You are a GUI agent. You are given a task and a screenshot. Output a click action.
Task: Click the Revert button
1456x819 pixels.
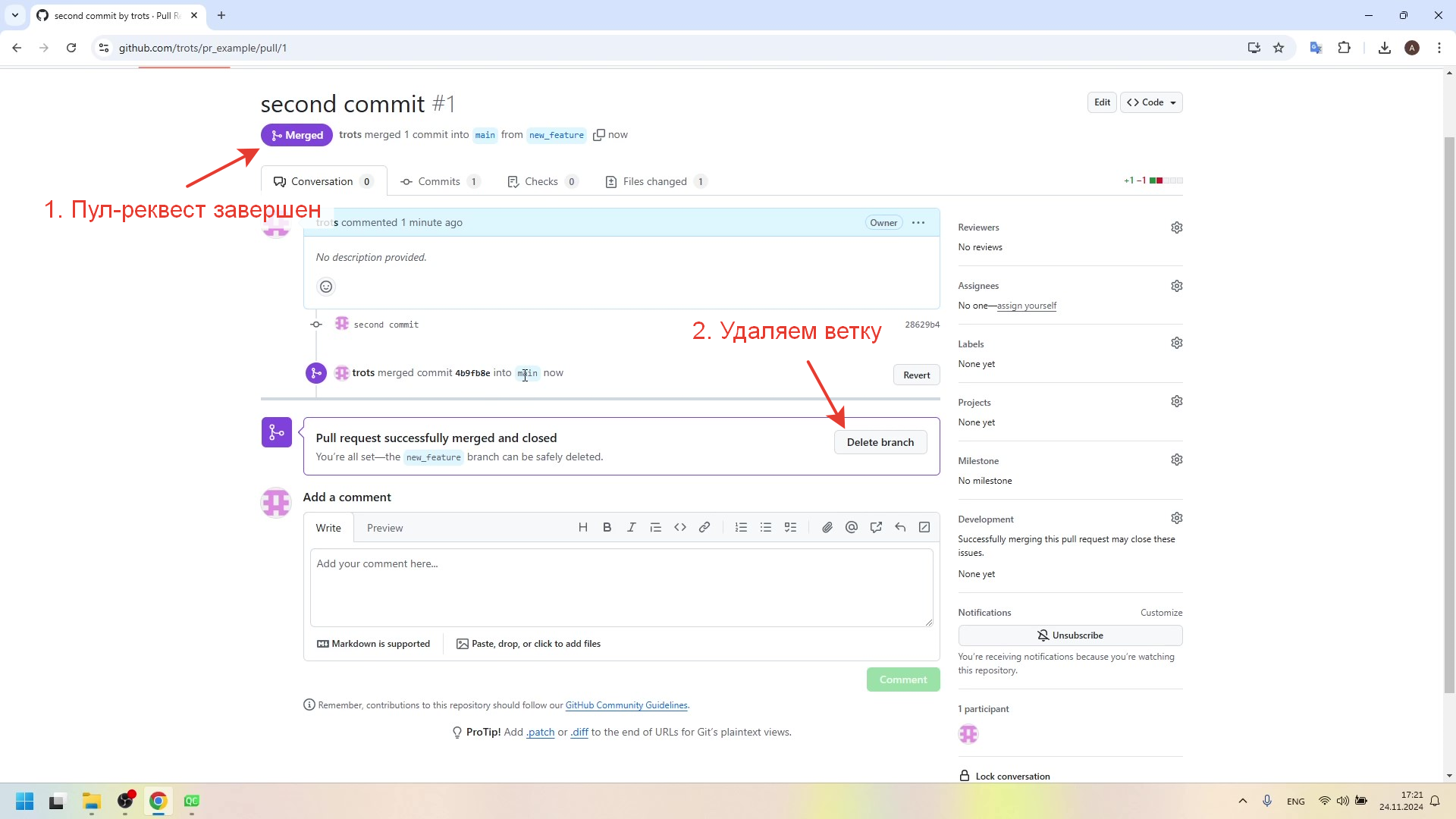coord(917,375)
